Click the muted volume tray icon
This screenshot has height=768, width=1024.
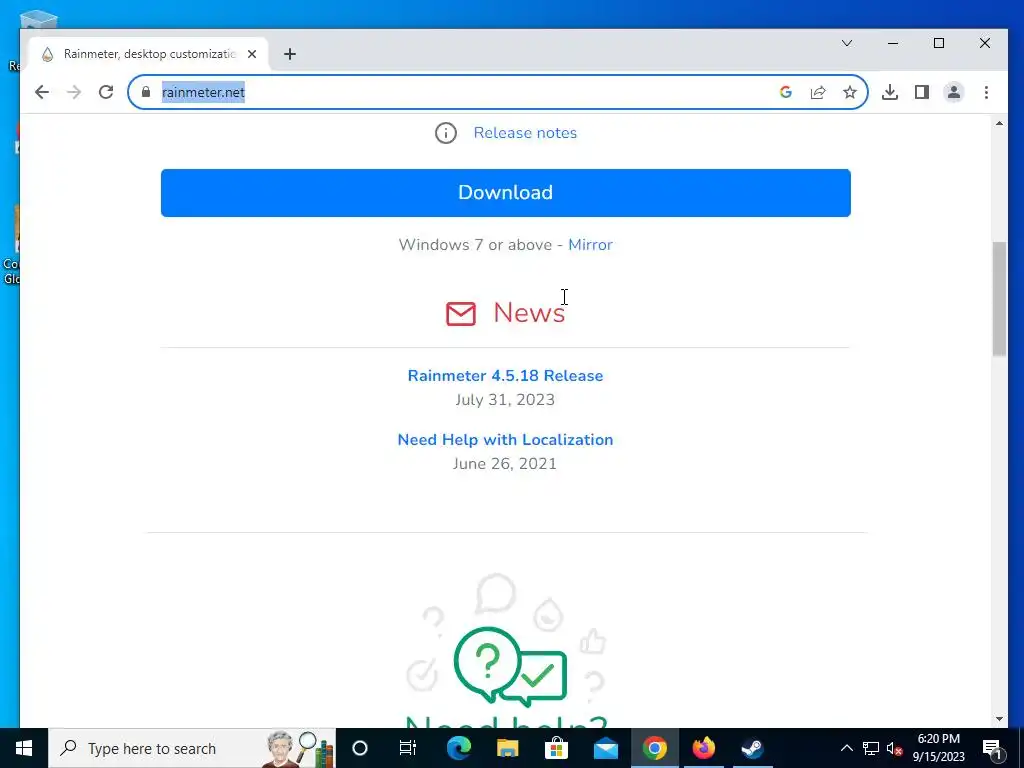pyautogui.click(x=895, y=749)
